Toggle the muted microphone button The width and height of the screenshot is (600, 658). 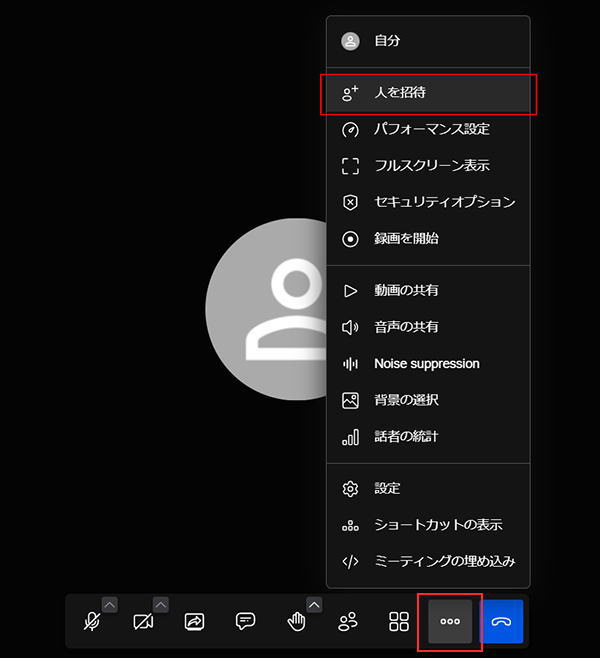91,622
